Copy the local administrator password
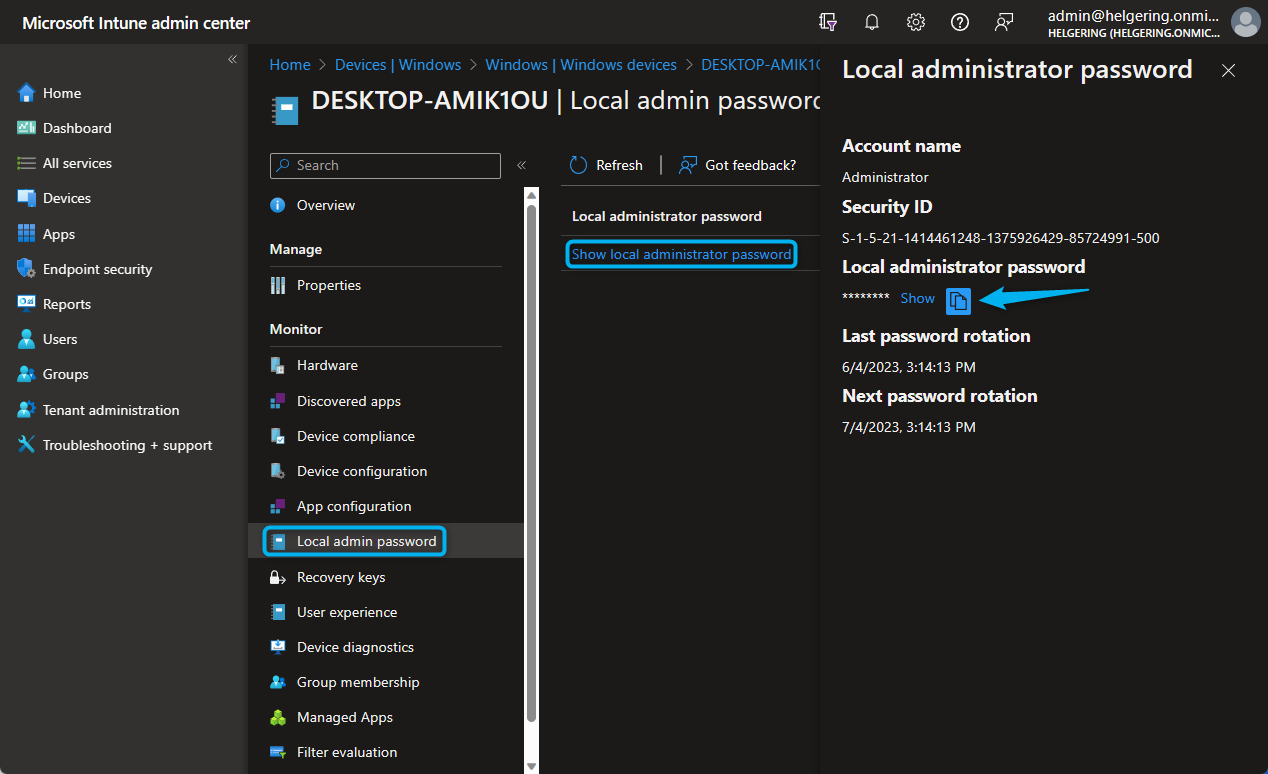Viewport: 1268px width, 774px height. pos(958,300)
